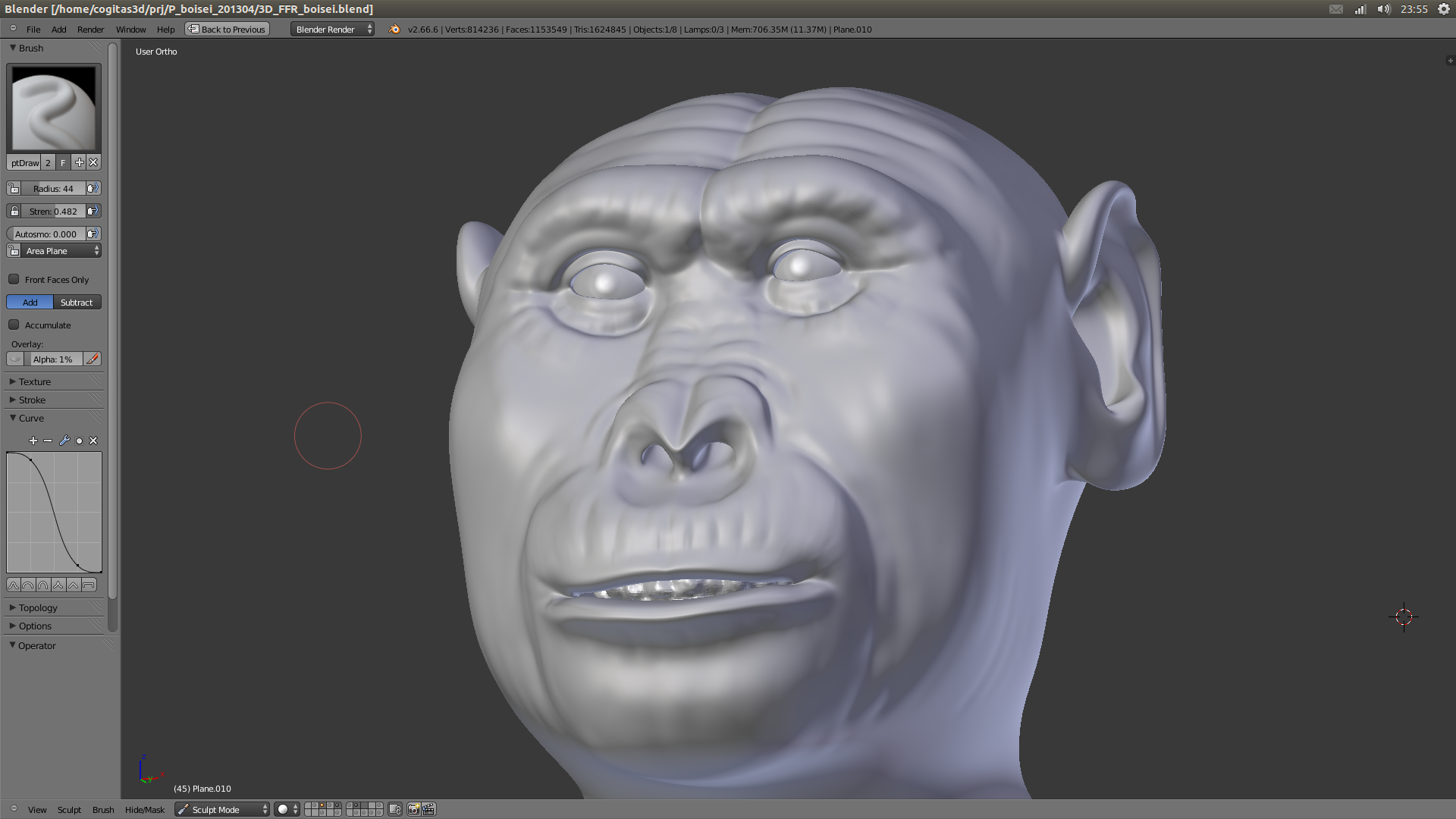Viewport: 1456px width, 819px height.
Task: Open the Sculpt Mode dropdown
Action: 222,809
